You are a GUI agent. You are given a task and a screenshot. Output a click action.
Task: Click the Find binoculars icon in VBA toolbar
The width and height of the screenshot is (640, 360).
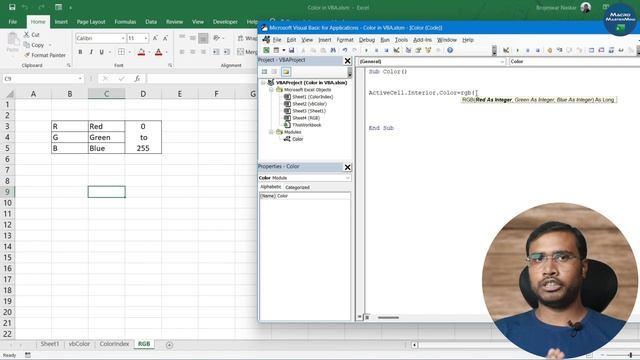333,50
